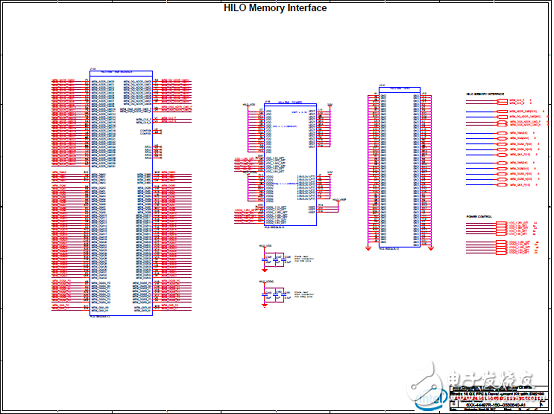Image resolution: width=554 pixels, height=414 pixels.
Task: Select the large left memory module symbol
Action: 121,193
